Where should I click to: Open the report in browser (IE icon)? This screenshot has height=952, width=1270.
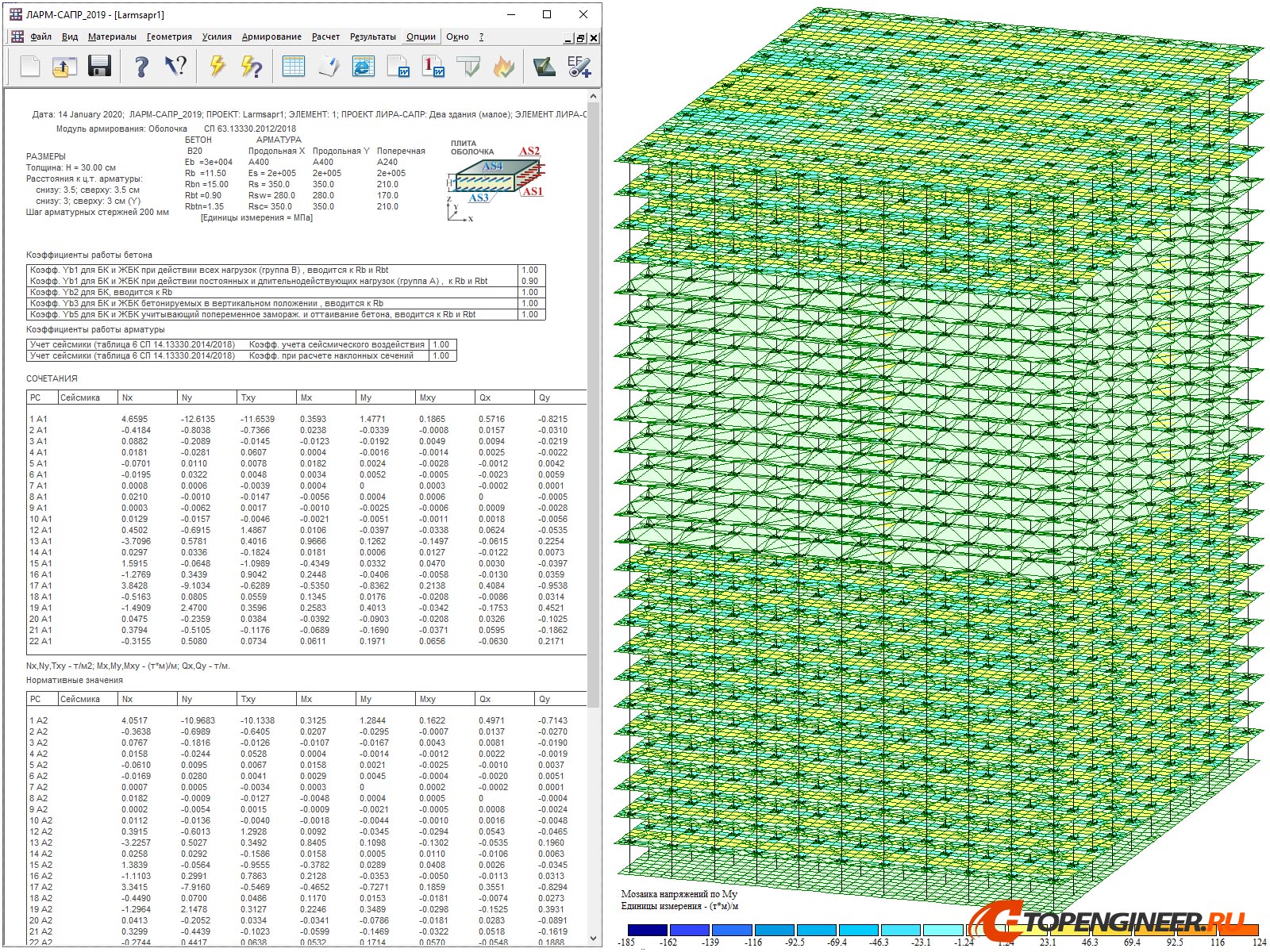[x=363, y=67]
